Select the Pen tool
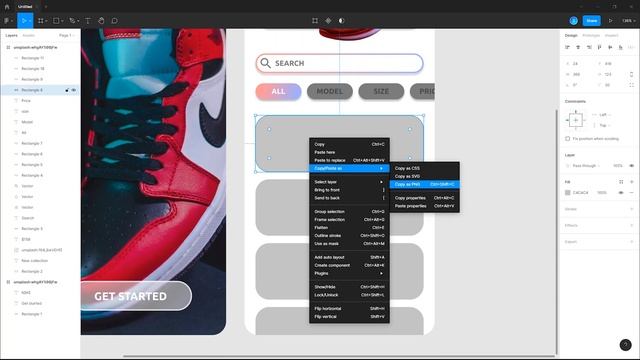This screenshot has height=360, width=640. tap(72, 20)
